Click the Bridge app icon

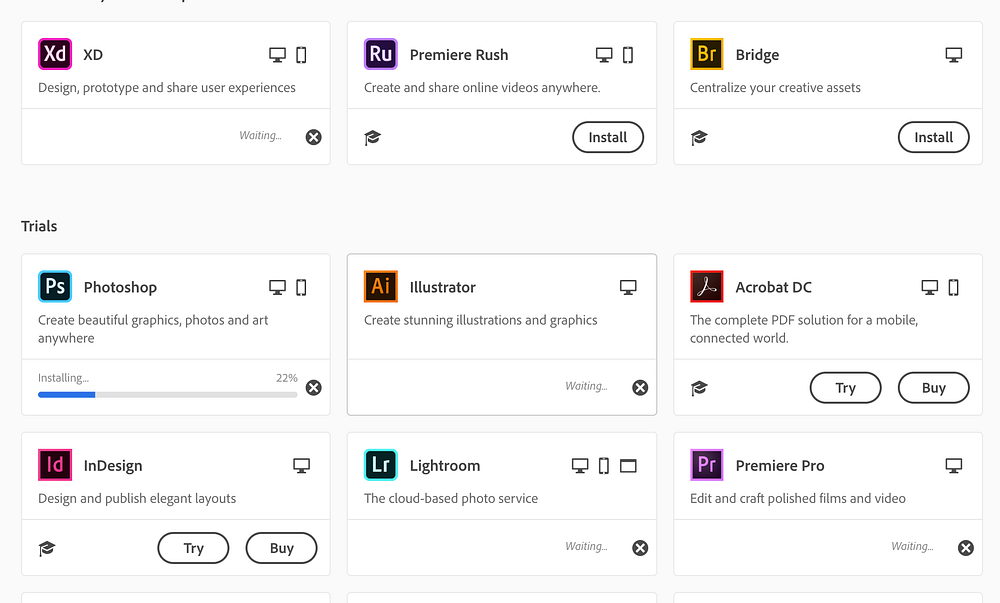tap(707, 54)
